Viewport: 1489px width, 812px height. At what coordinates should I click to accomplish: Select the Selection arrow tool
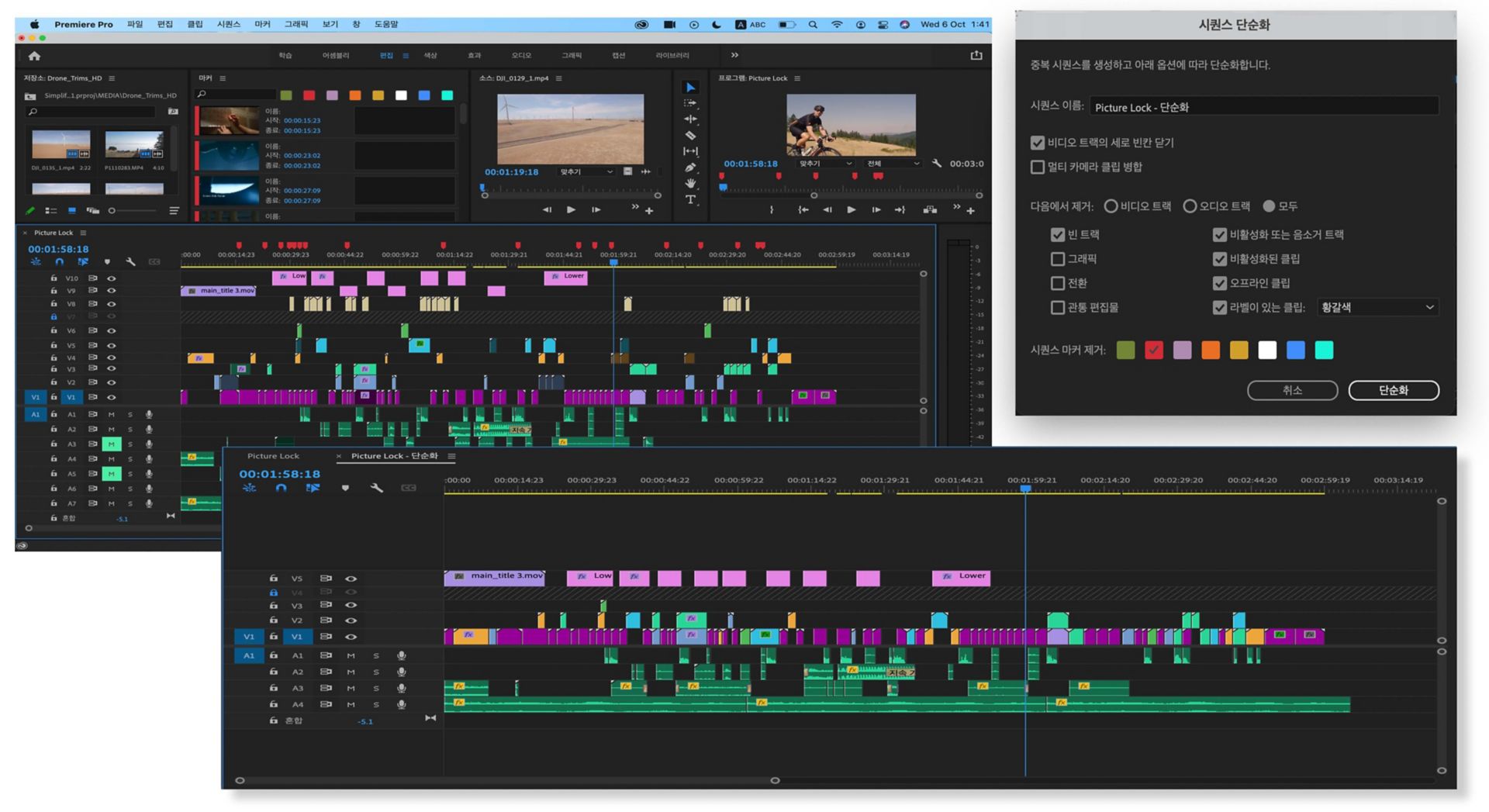point(690,88)
